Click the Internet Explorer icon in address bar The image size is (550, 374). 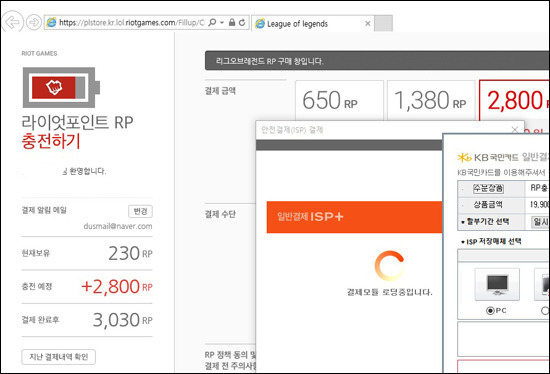51,22
